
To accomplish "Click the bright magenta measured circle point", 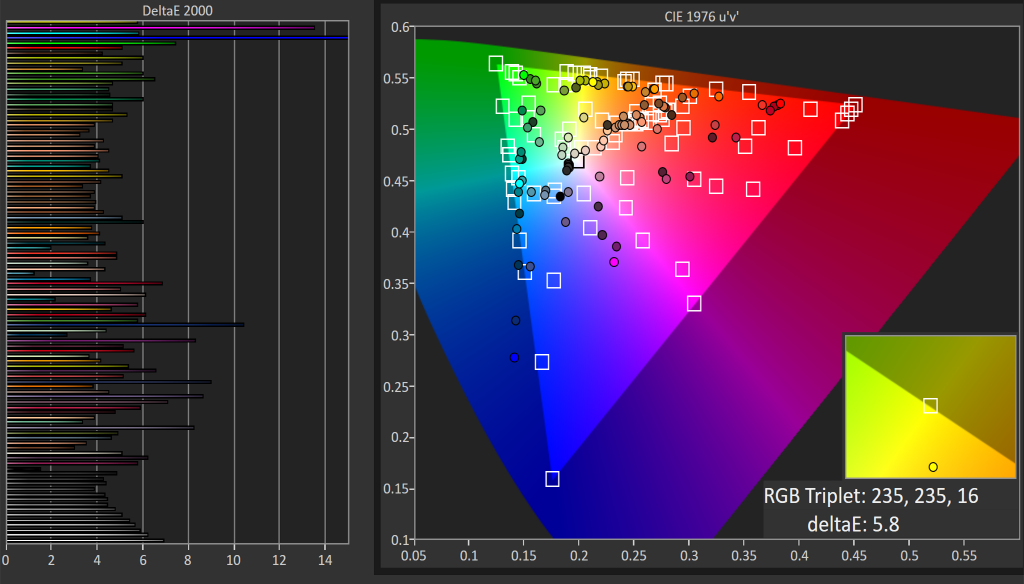I will [x=614, y=262].
